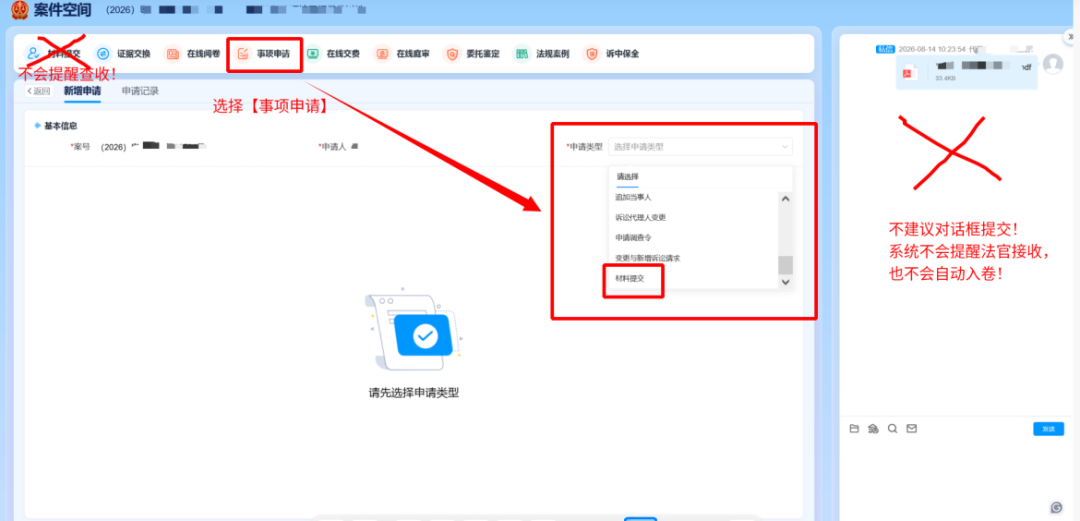The height and width of the screenshot is (521, 1080).
Task: Choose 材料提交 in the dropdown list
Action: coord(630,278)
